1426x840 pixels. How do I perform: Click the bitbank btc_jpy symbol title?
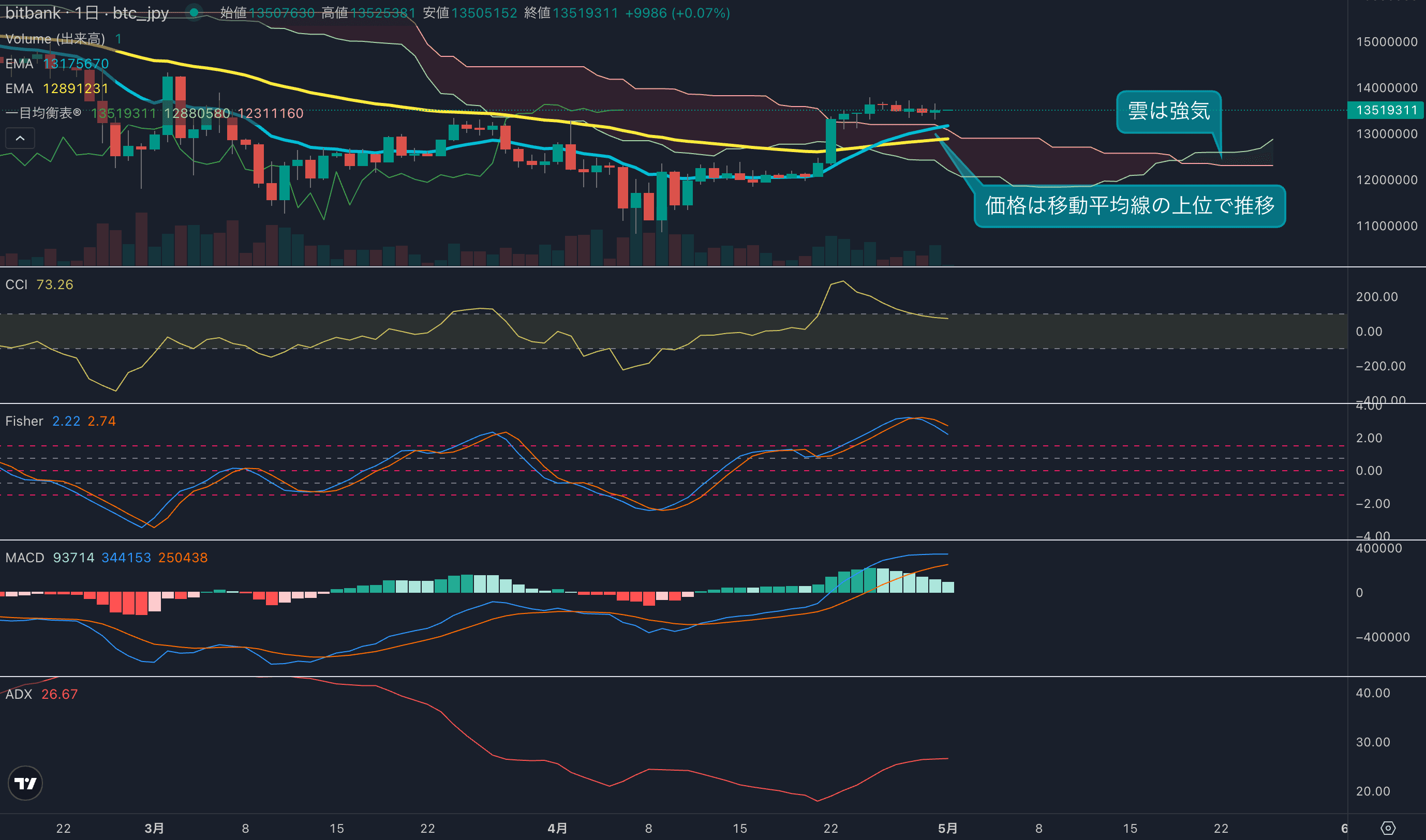[x=86, y=13]
